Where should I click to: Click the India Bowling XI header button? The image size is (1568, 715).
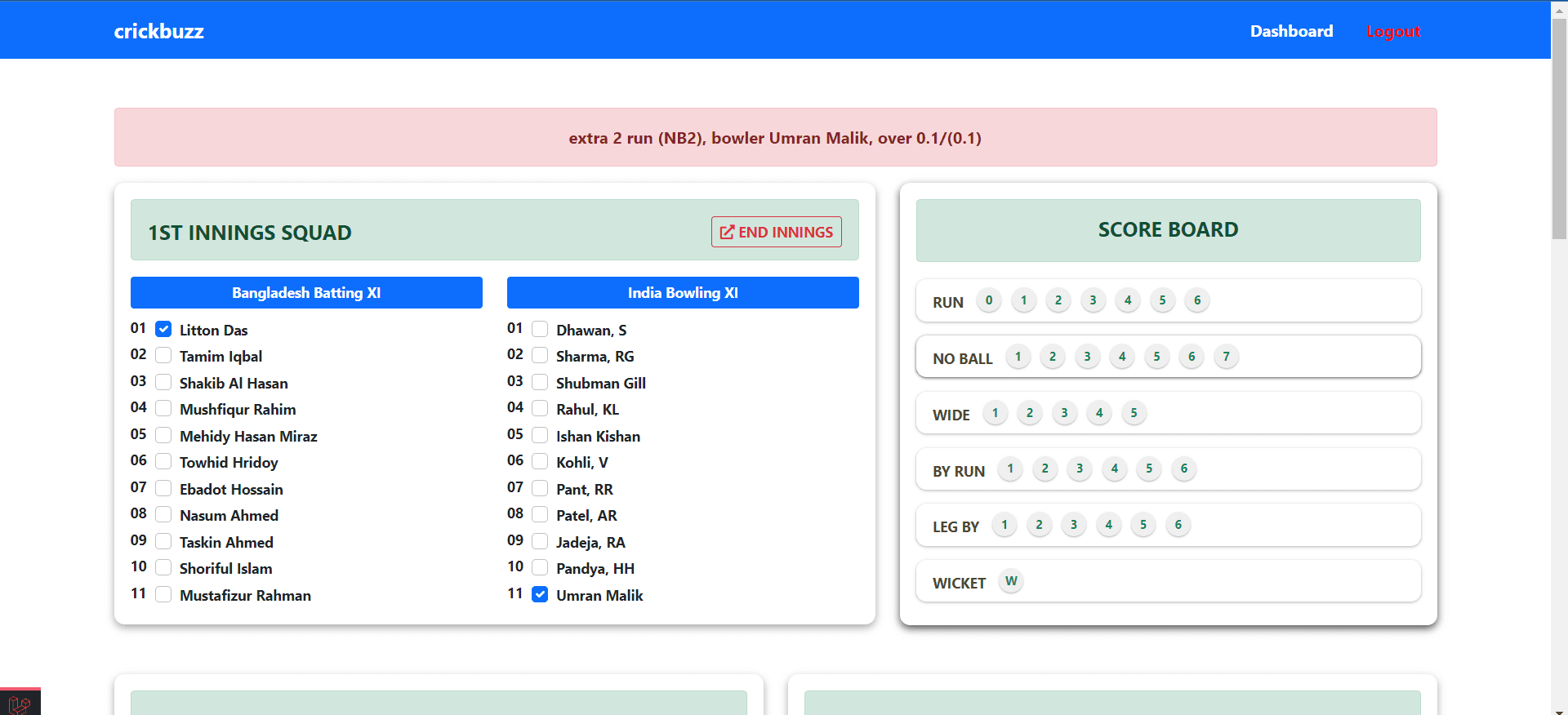pos(683,292)
